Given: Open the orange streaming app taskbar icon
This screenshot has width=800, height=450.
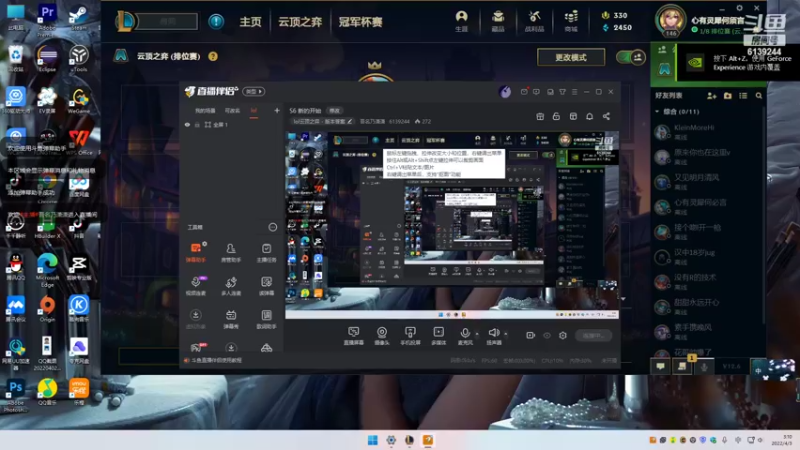Looking at the screenshot, I should point(428,440).
